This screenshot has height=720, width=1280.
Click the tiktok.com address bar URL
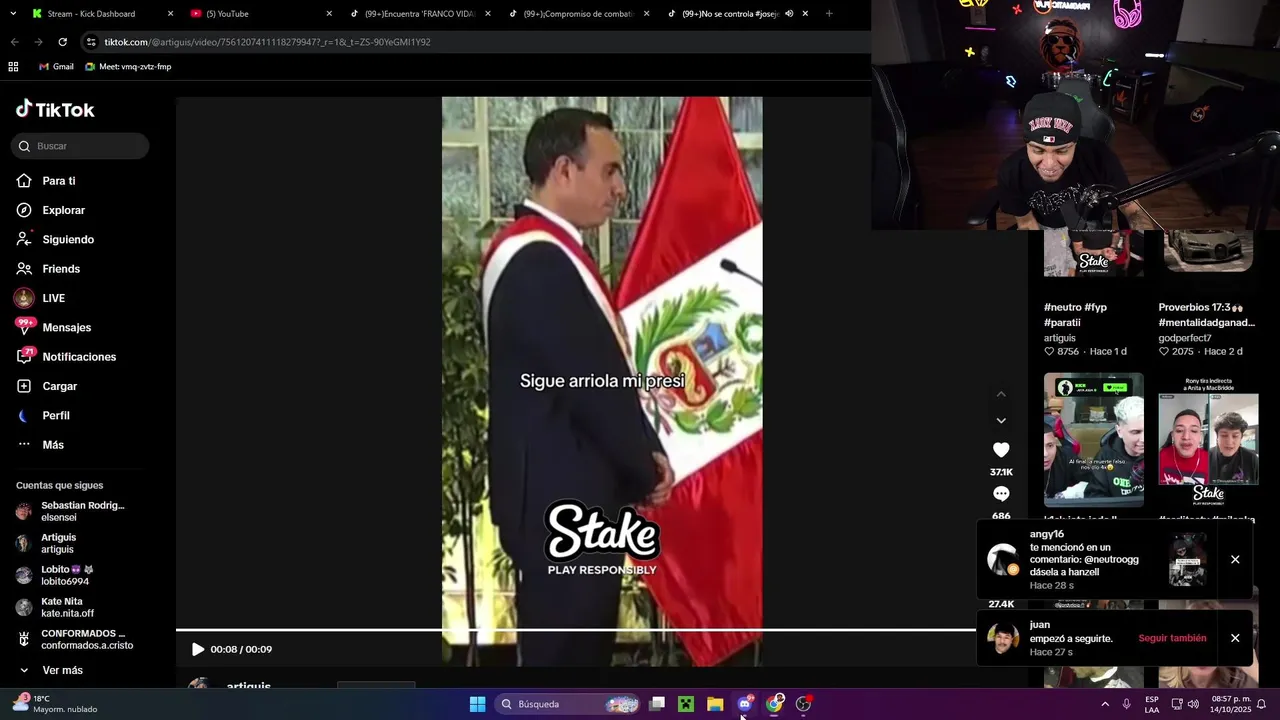coord(267,42)
